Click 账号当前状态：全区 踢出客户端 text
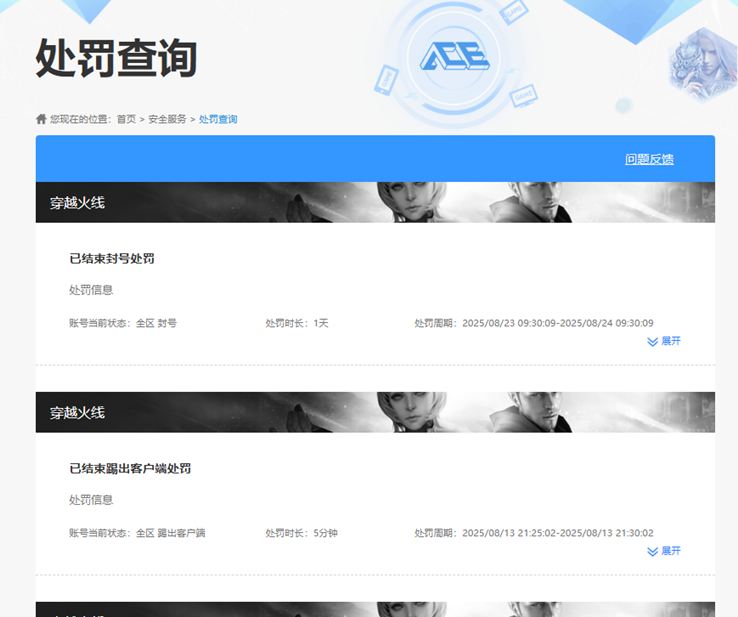This screenshot has height=617, width=738. click(x=137, y=533)
